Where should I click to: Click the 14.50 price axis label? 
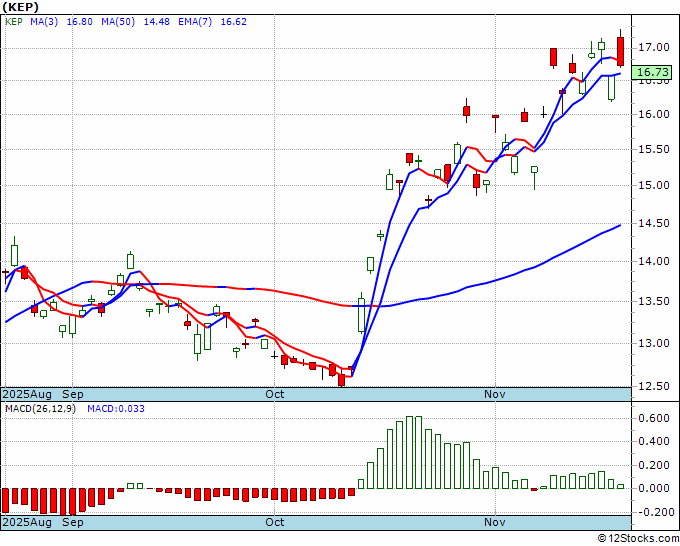[654, 223]
